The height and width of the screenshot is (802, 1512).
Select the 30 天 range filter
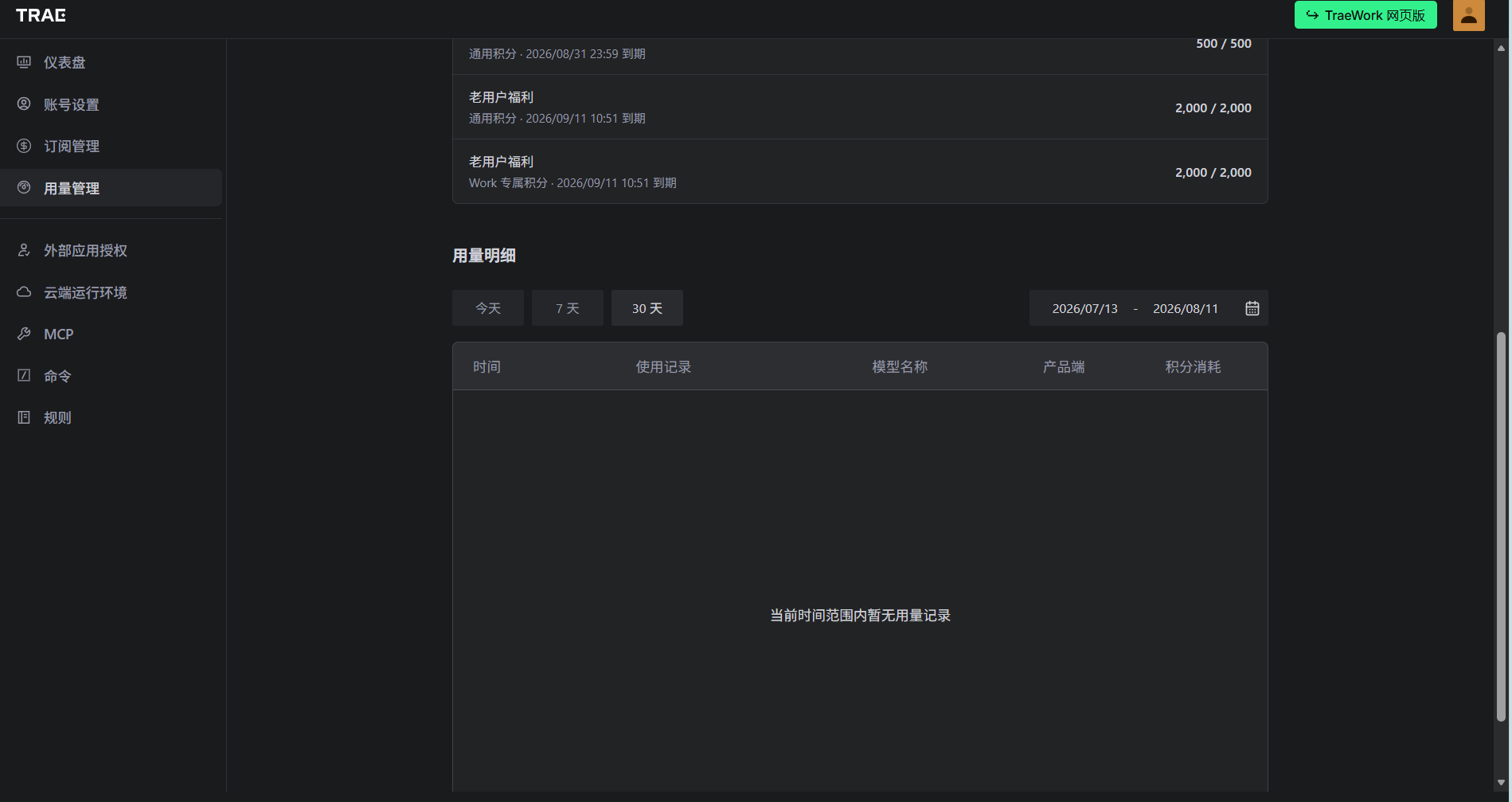pos(647,308)
